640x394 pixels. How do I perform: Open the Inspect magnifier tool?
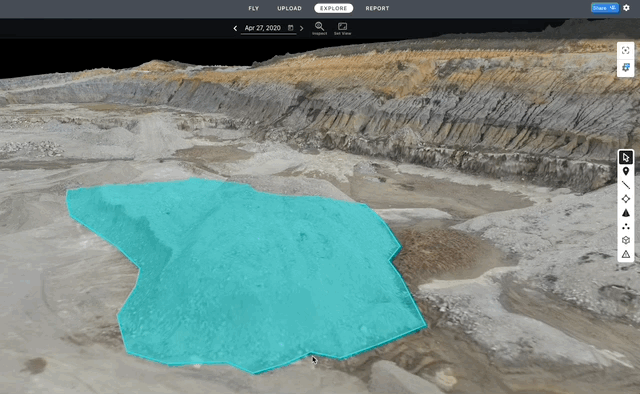pos(319,28)
